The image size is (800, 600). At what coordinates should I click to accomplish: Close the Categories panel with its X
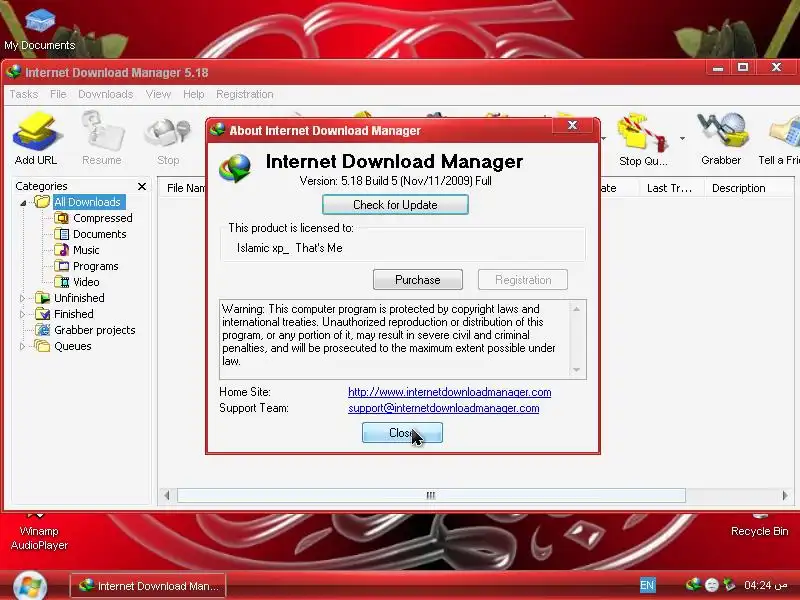pos(142,186)
